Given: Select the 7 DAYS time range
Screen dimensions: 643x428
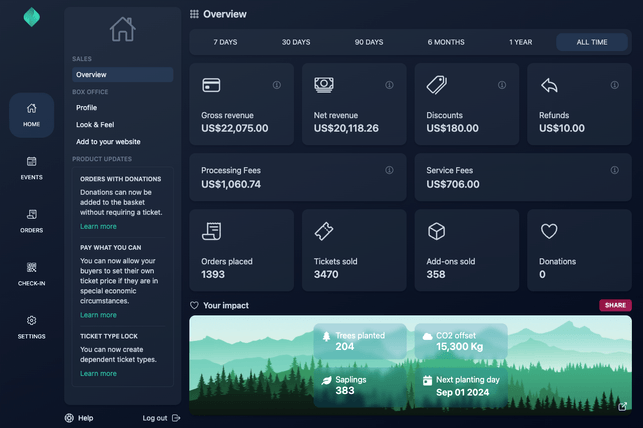Looking at the screenshot, I should coord(225,42).
